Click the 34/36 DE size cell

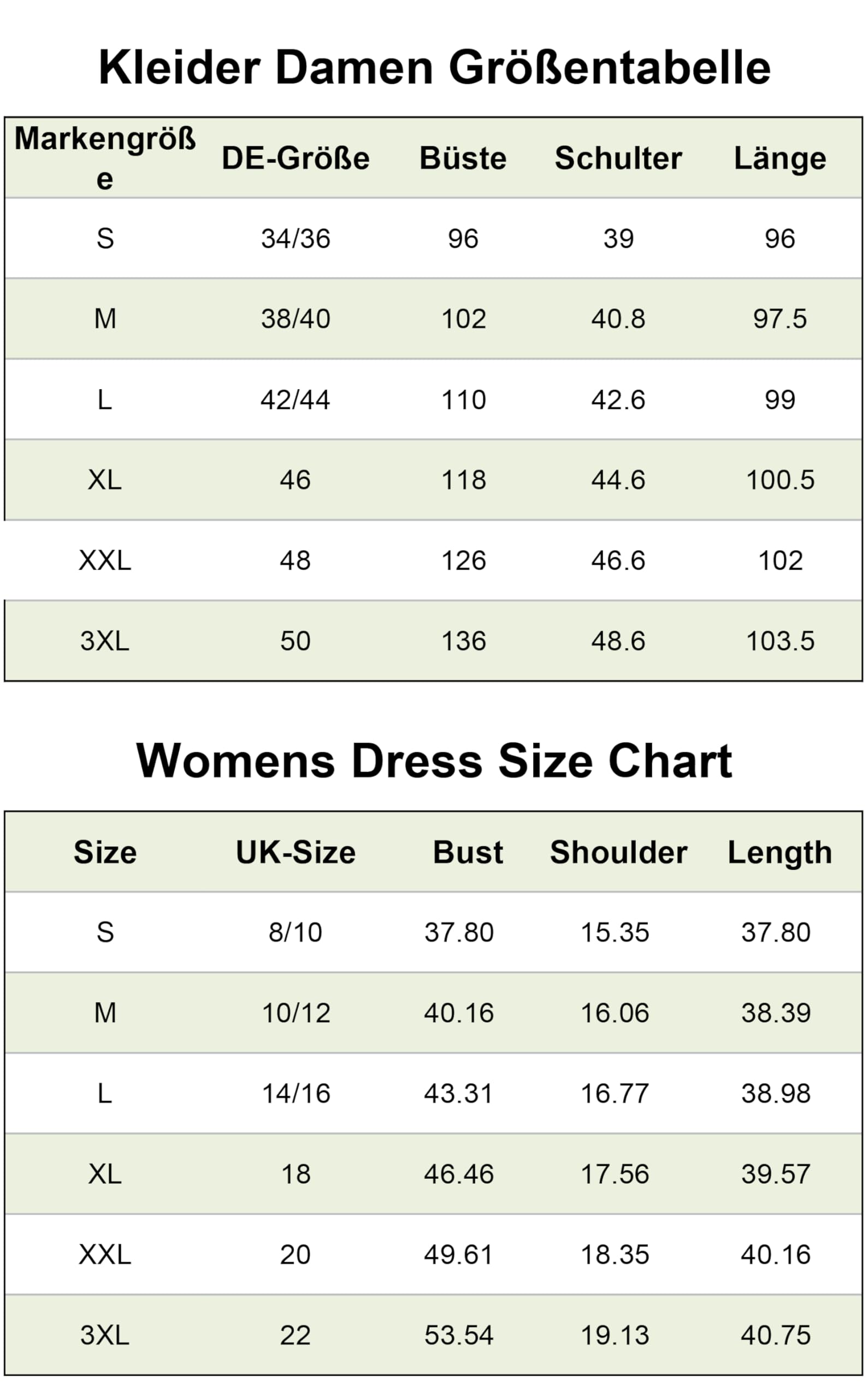[296, 239]
